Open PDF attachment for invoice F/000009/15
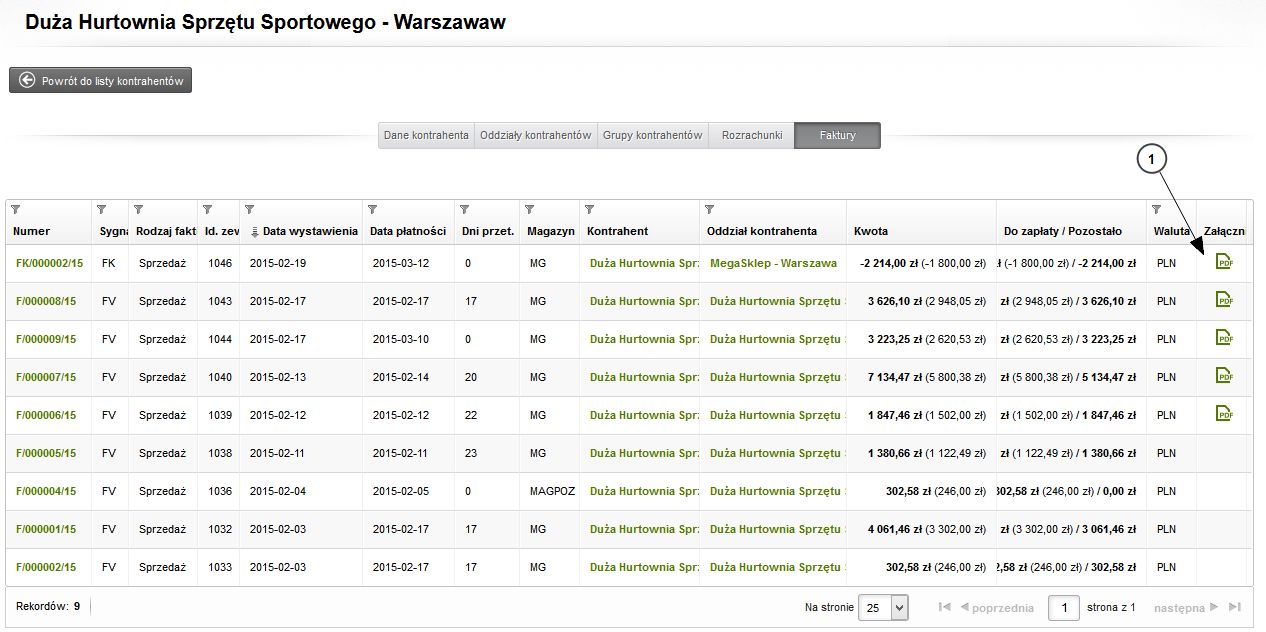The height and width of the screenshot is (632, 1266). (x=1224, y=338)
